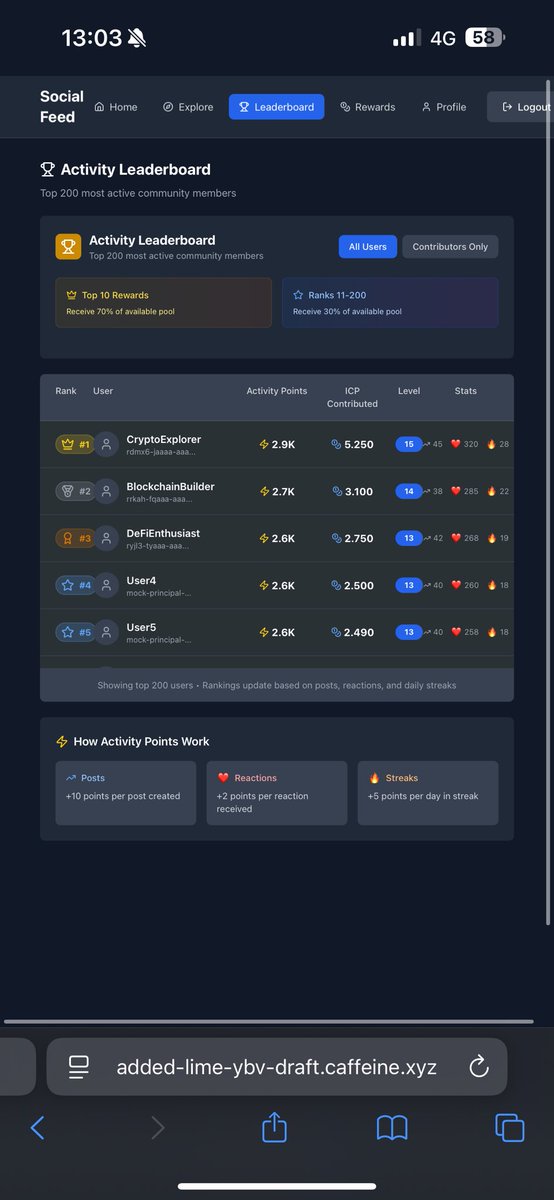Click the 2.7K activity points value

pos(277,491)
